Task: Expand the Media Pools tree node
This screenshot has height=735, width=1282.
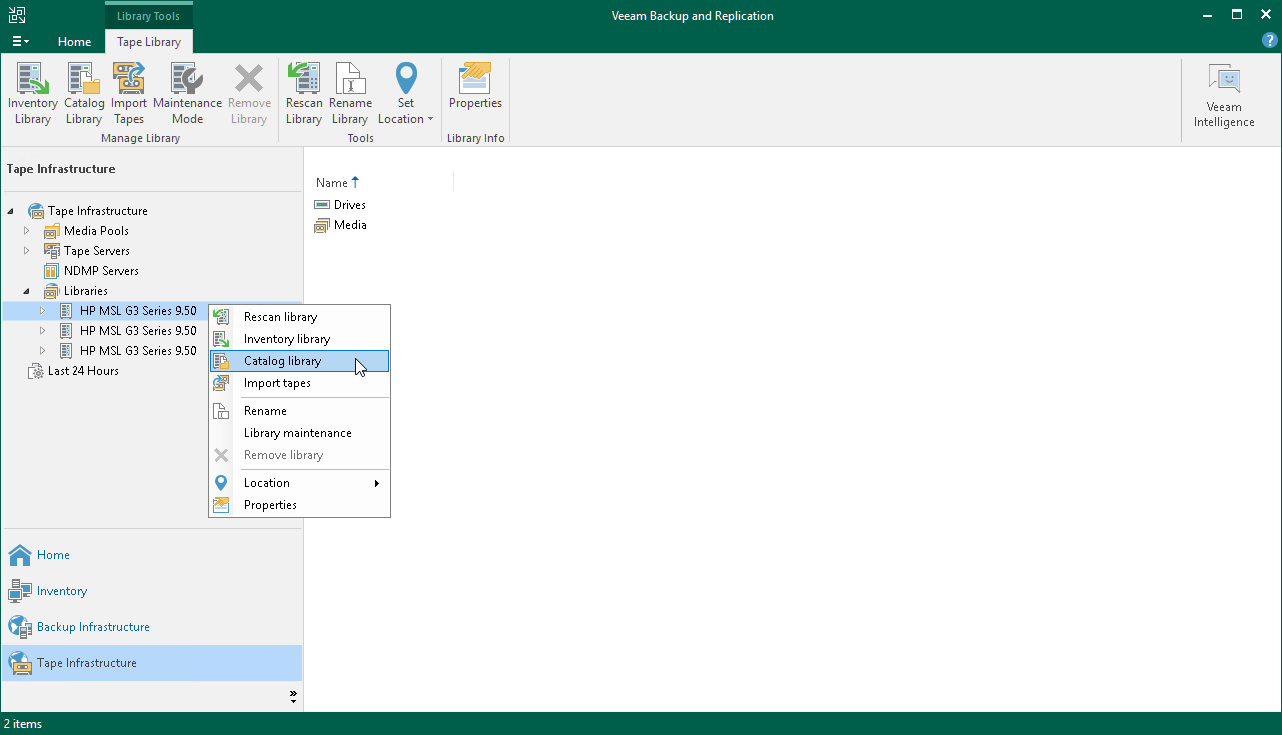Action: click(27, 231)
